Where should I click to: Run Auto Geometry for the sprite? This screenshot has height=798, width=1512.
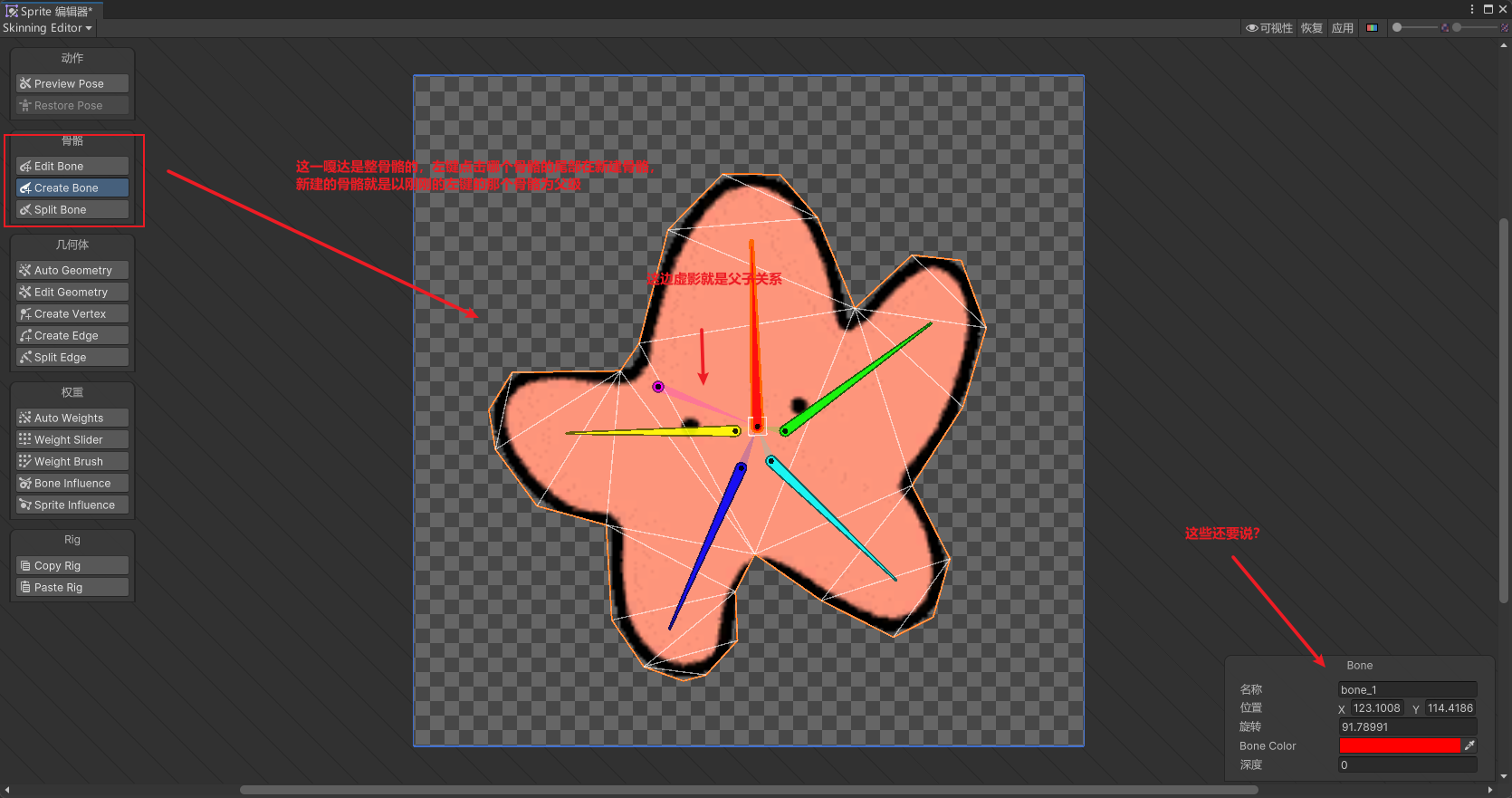(x=72, y=271)
